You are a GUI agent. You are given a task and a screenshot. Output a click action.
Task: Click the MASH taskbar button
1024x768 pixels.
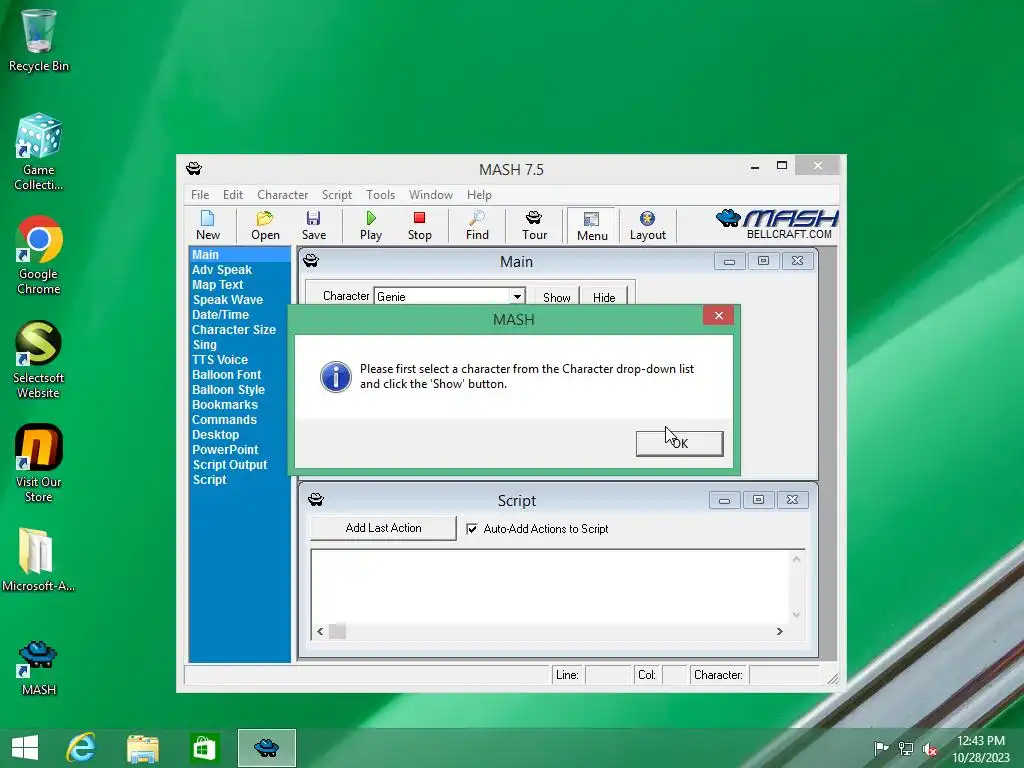point(266,748)
